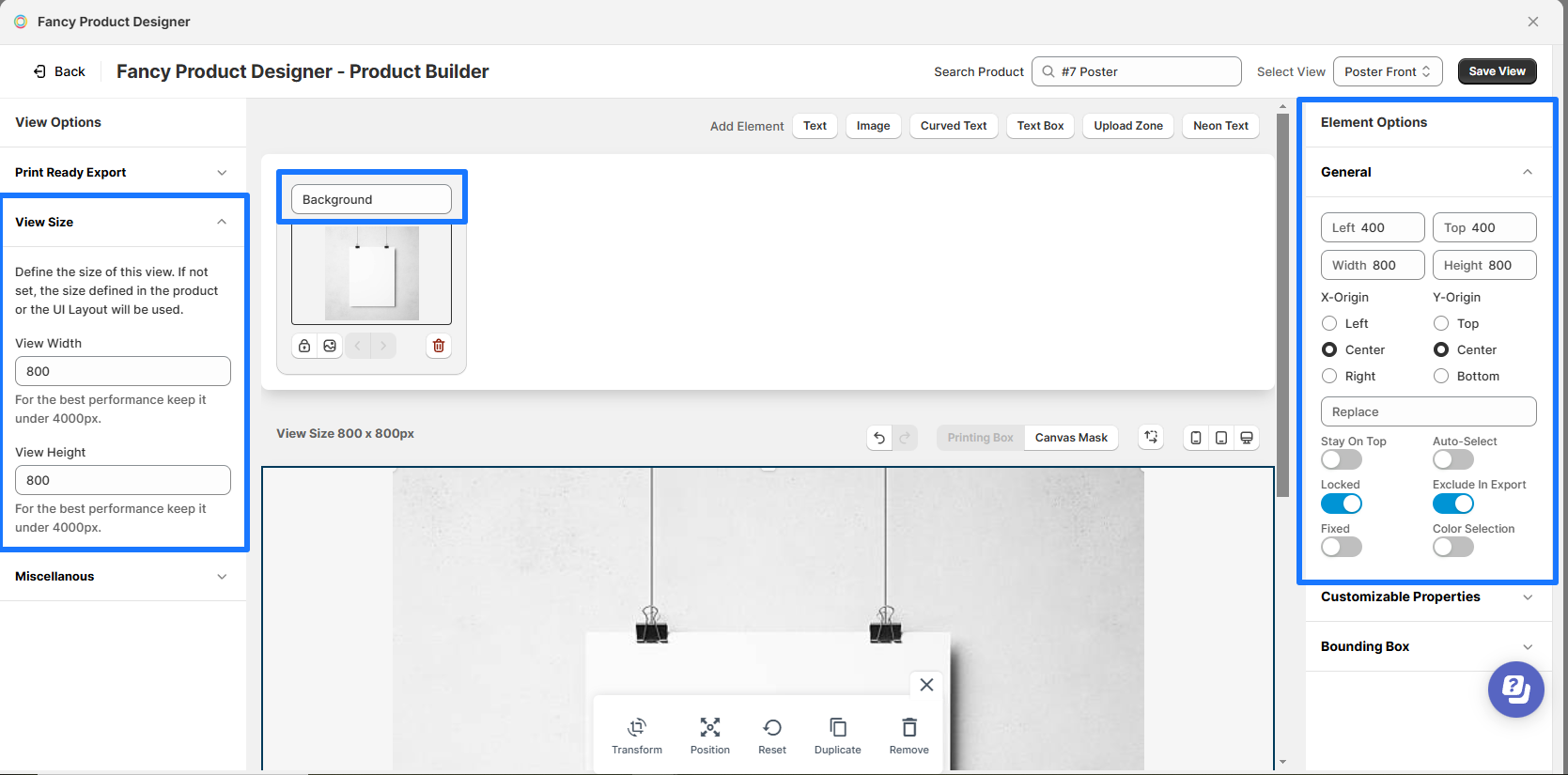Collapse the General section

point(1427,172)
